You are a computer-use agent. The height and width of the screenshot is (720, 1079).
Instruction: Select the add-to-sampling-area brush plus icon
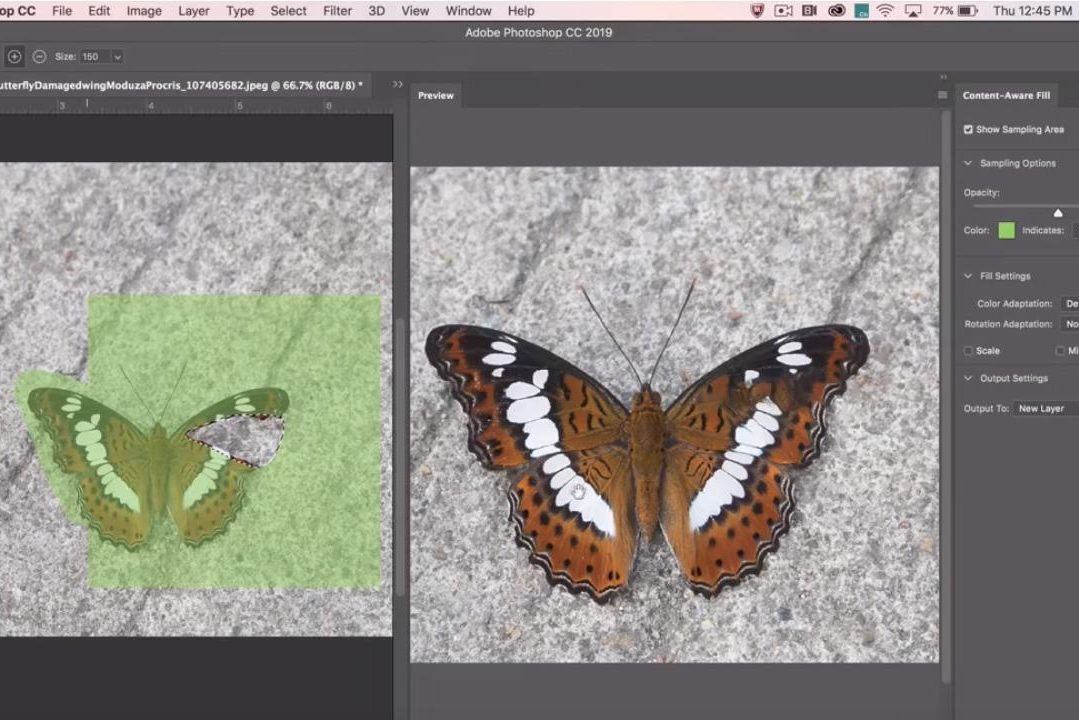click(15, 57)
